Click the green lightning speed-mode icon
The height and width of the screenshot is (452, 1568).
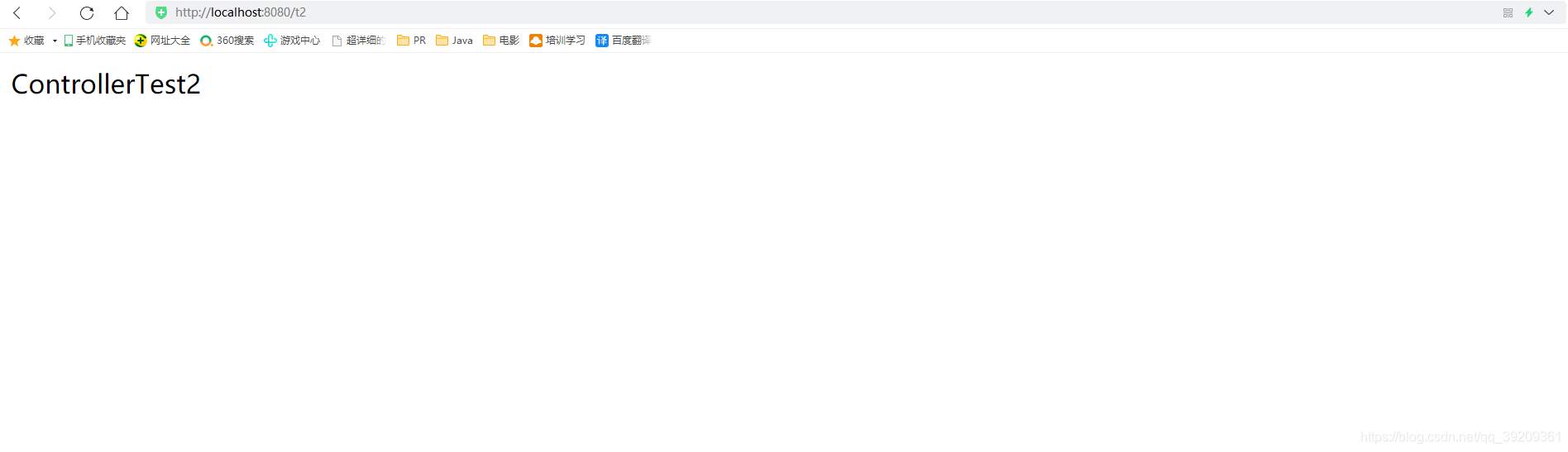[x=1529, y=12]
